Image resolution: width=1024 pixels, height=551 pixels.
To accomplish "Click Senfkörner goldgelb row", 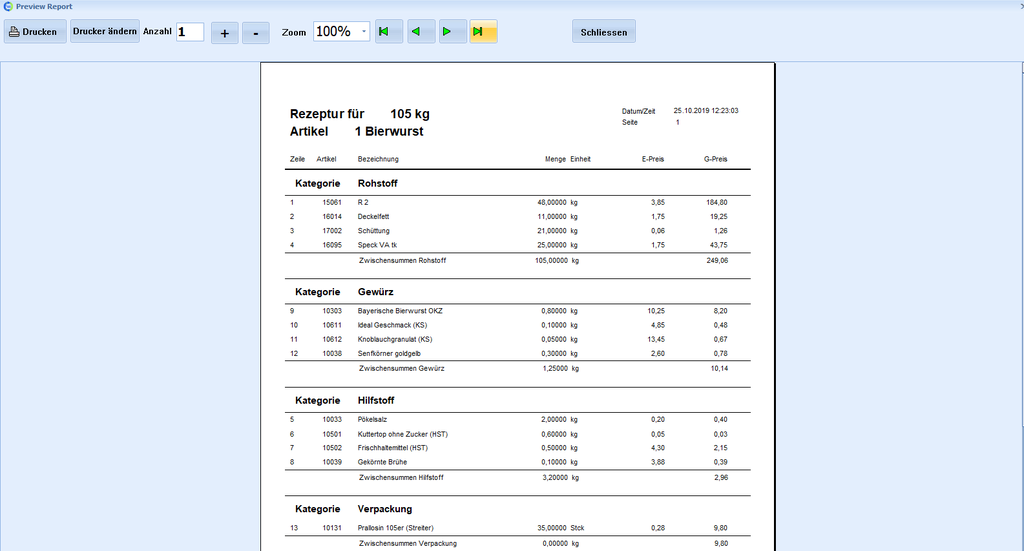I will (x=509, y=354).
